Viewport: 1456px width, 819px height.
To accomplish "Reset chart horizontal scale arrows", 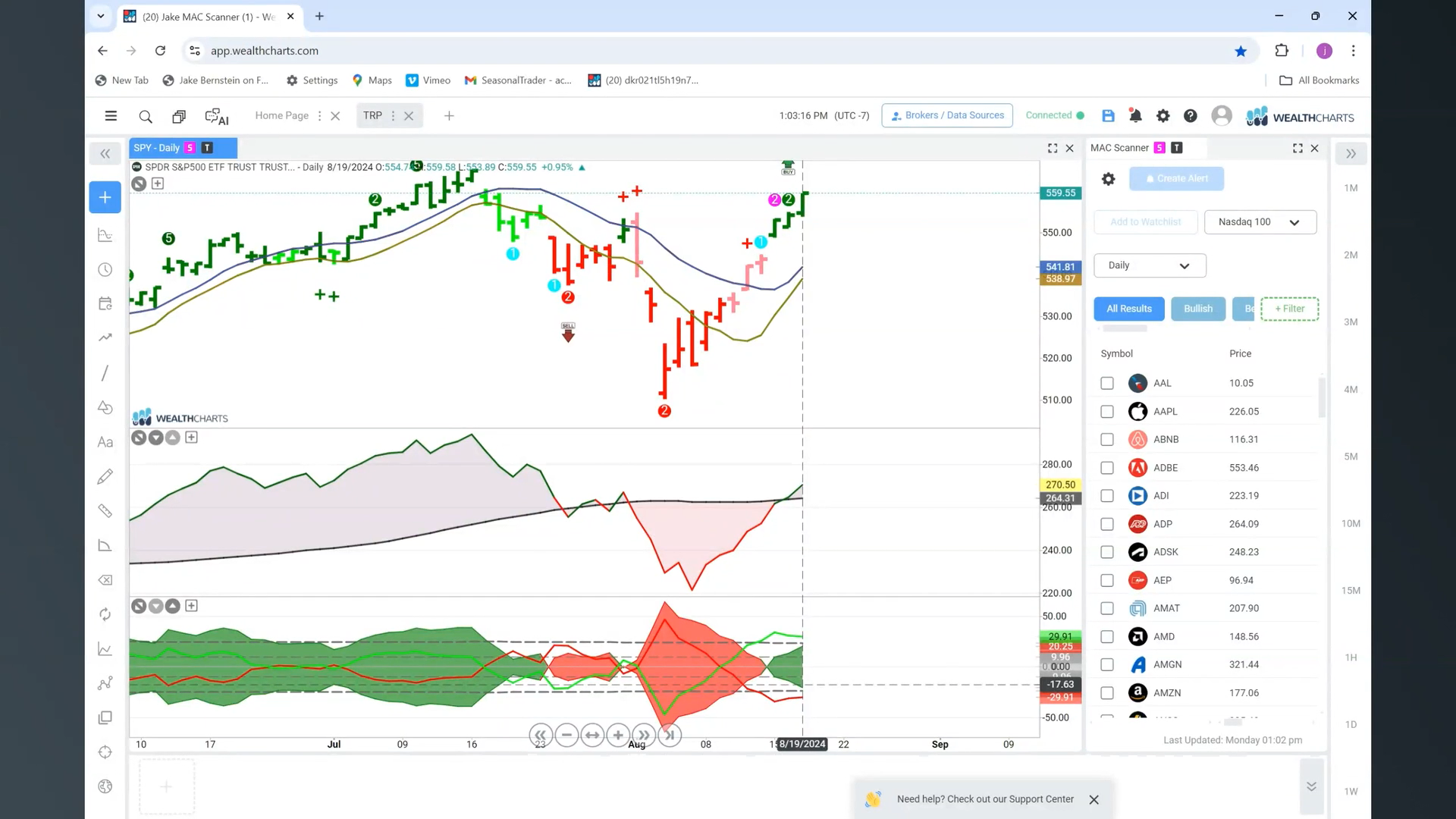I will point(592,735).
